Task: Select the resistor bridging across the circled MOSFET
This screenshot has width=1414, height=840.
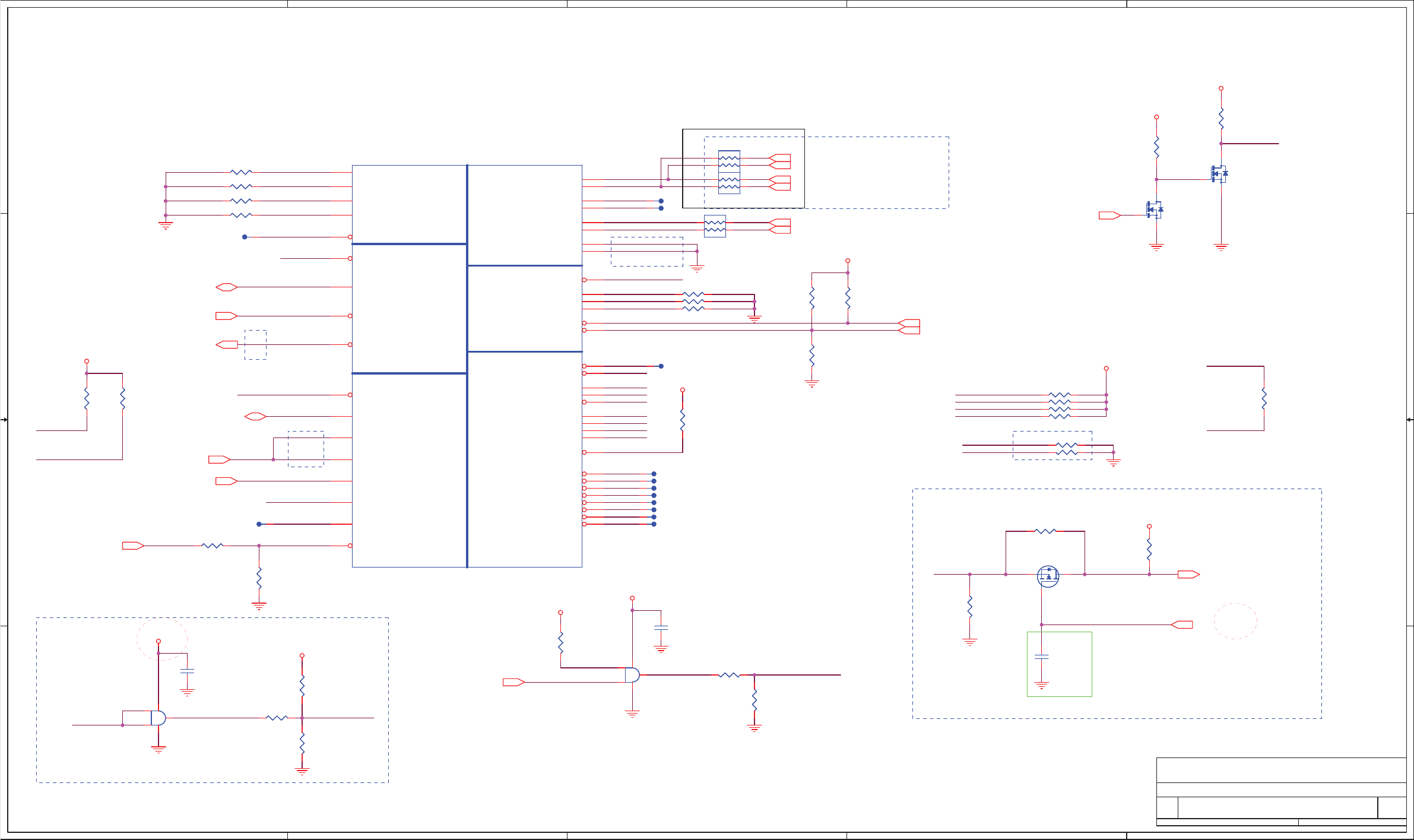Action: [1045, 531]
